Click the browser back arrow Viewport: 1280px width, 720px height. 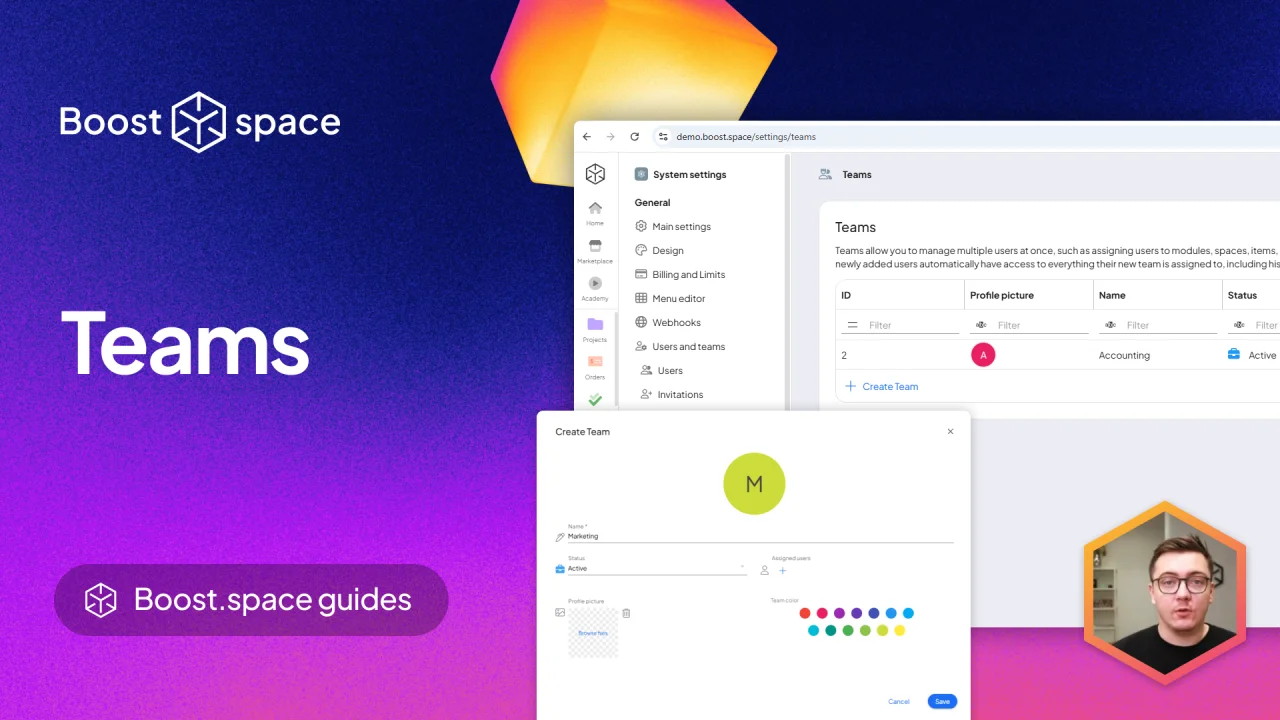coord(587,137)
